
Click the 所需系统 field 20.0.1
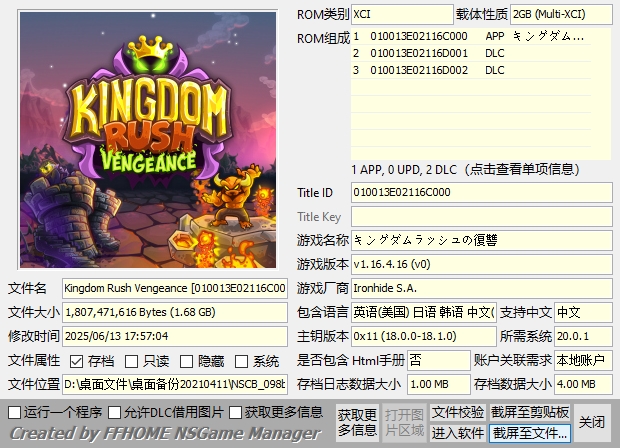(x=583, y=336)
